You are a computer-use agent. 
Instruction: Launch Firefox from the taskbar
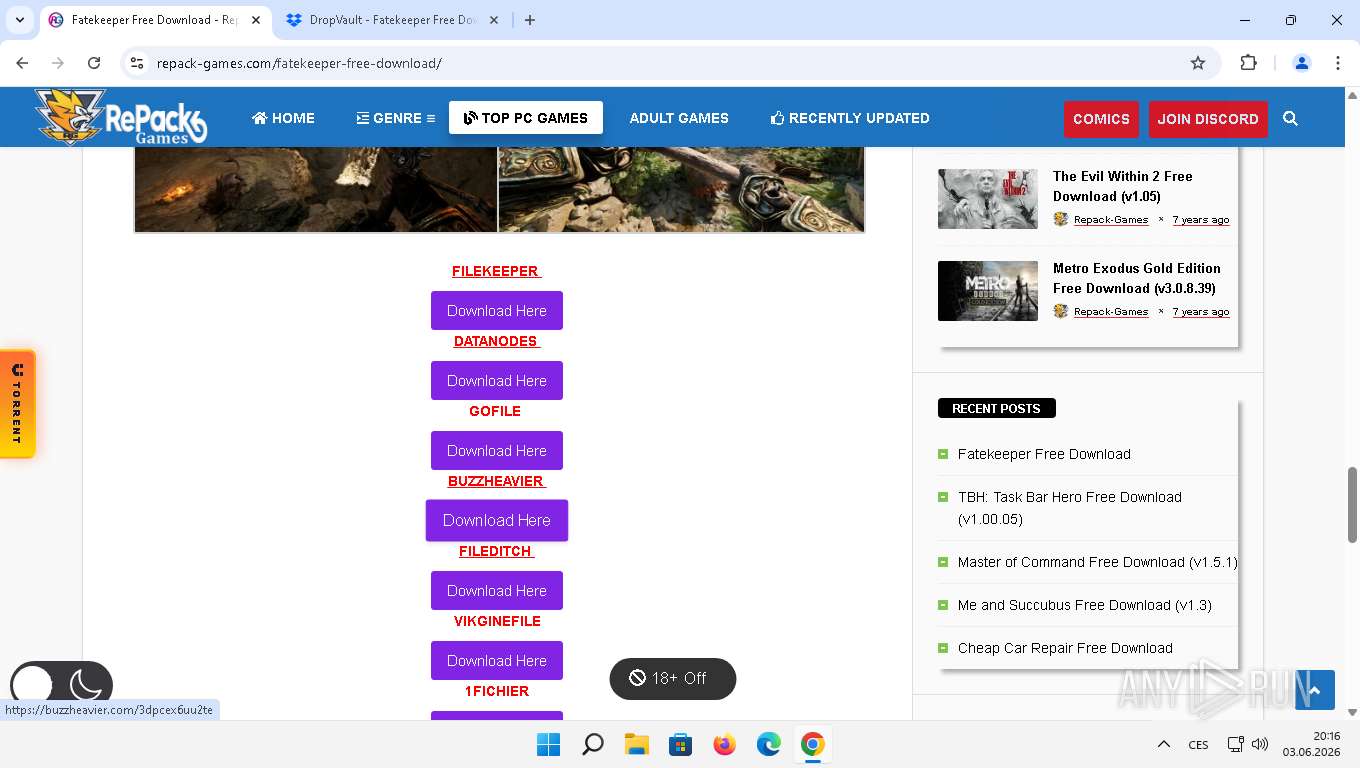(725, 744)
